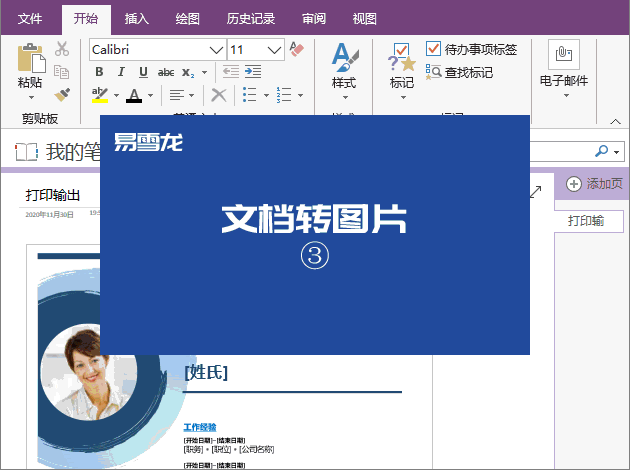
Task: Click the Delete X icon
Action: pos(219,95)
